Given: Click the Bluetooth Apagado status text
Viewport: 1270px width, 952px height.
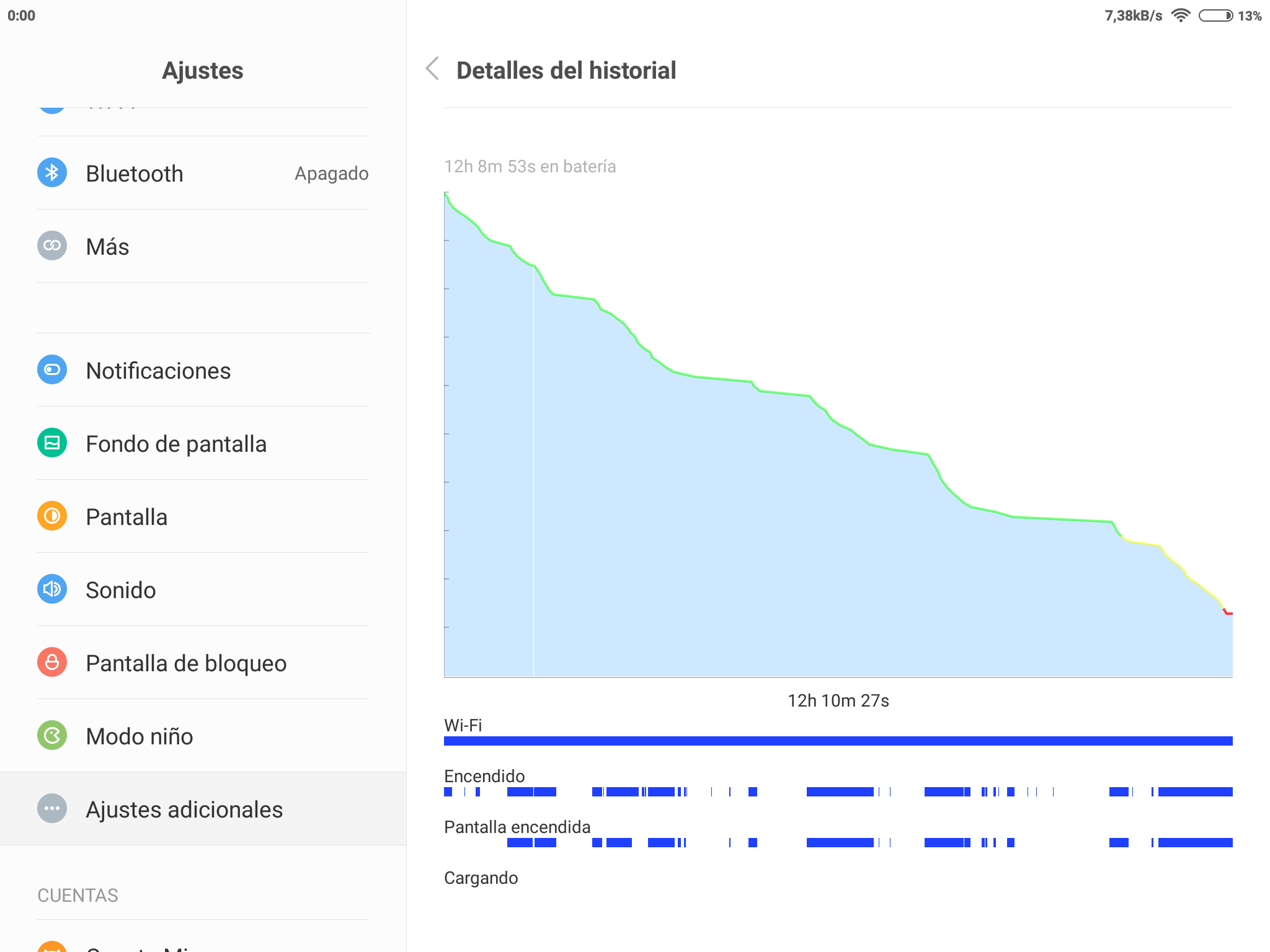Looking at the screenshot, I should pyautogui.click(x=331, y=174).
